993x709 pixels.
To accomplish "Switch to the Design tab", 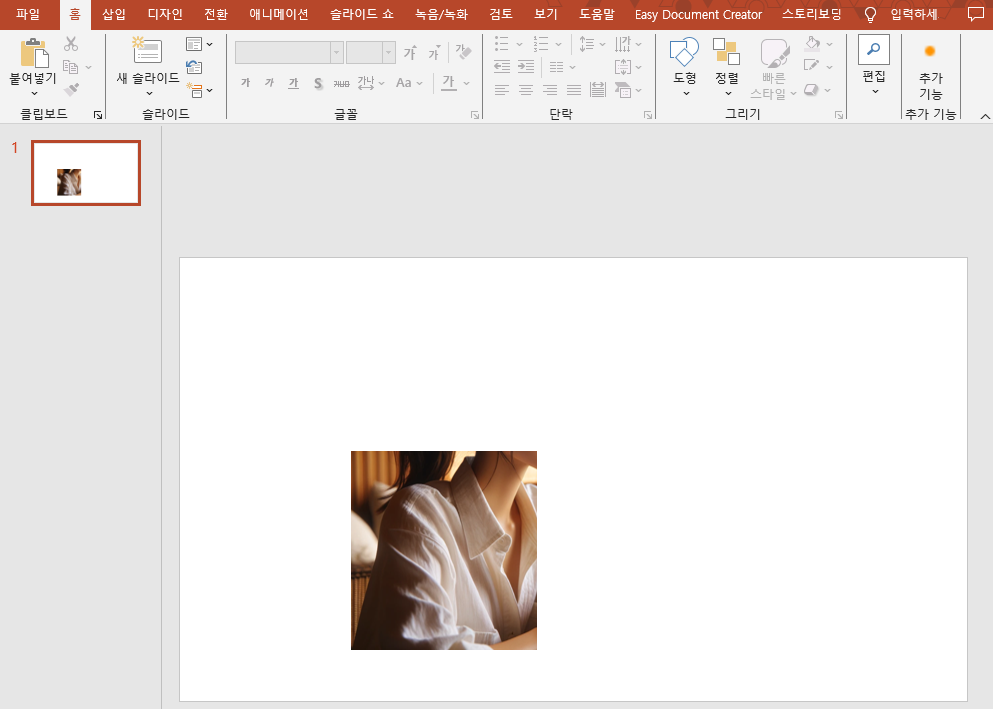I will [165, 14].
